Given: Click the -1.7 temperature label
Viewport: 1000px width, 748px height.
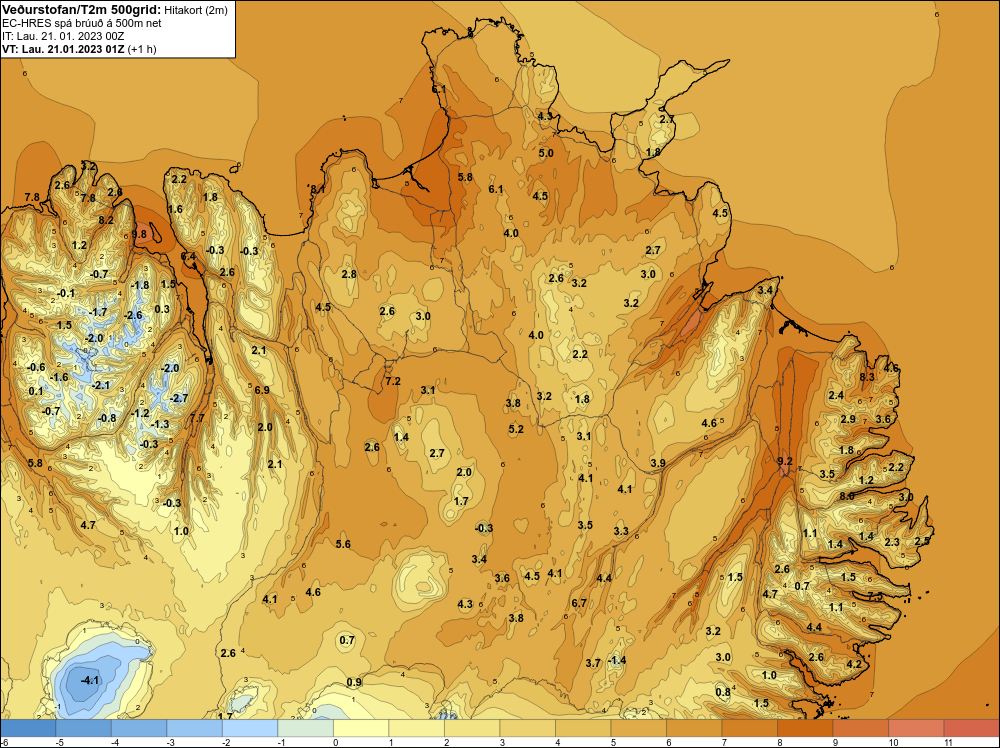Looking at the screenshot, I should [x=98, y=312].
